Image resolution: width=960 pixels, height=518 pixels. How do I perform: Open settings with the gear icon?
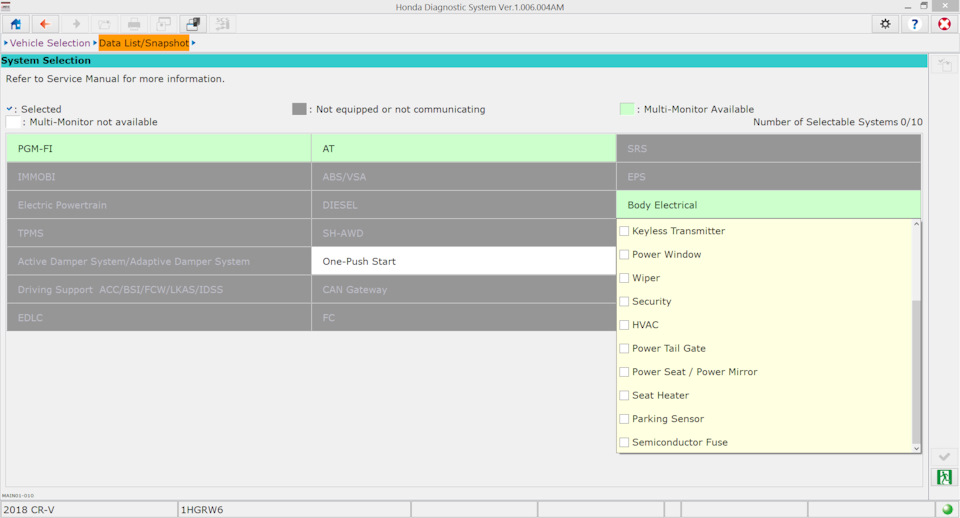(x=885, y=24)
